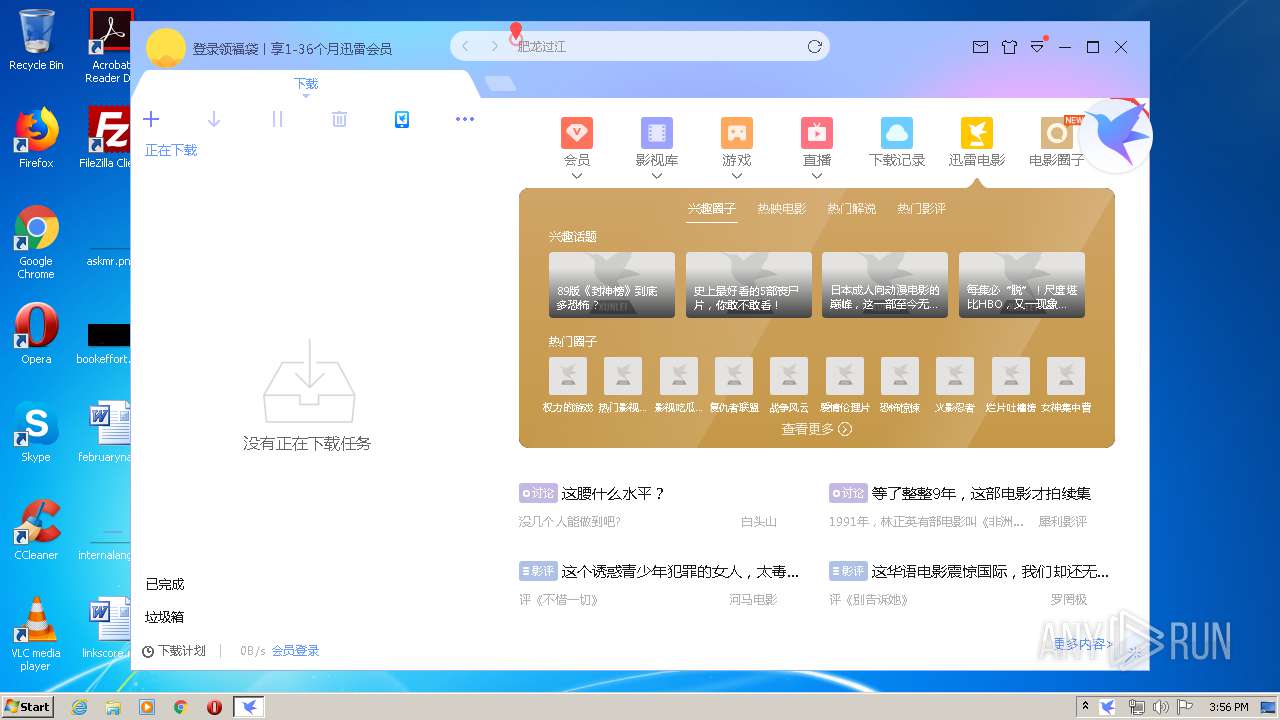The width and height of the screenshot is (1280, 720).
Task: Open review 这华语电影震惊国际
Action: click(990, 572)
